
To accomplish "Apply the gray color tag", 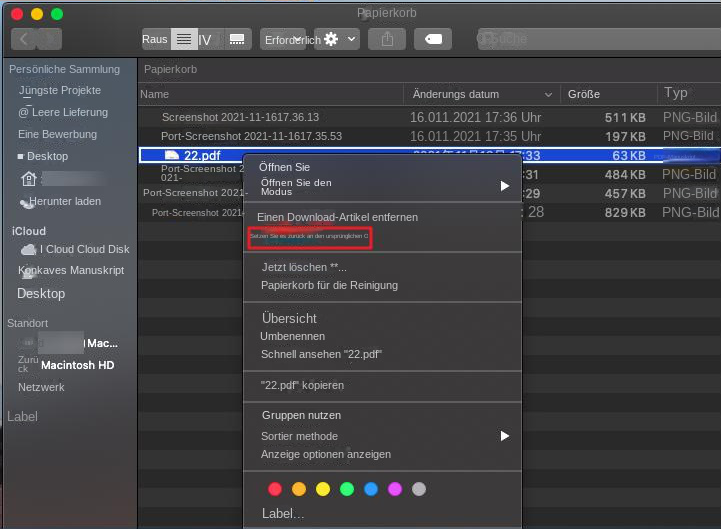I will tap(418, 489).
